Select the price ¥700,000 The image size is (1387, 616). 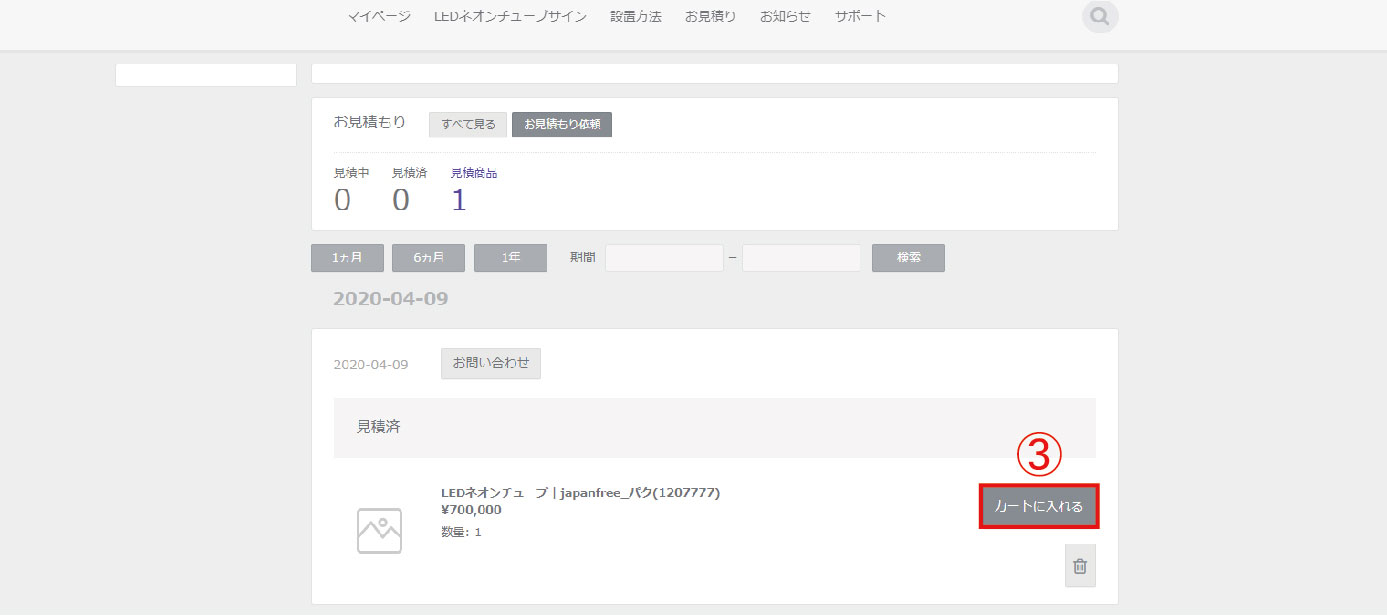coord(471,510)
